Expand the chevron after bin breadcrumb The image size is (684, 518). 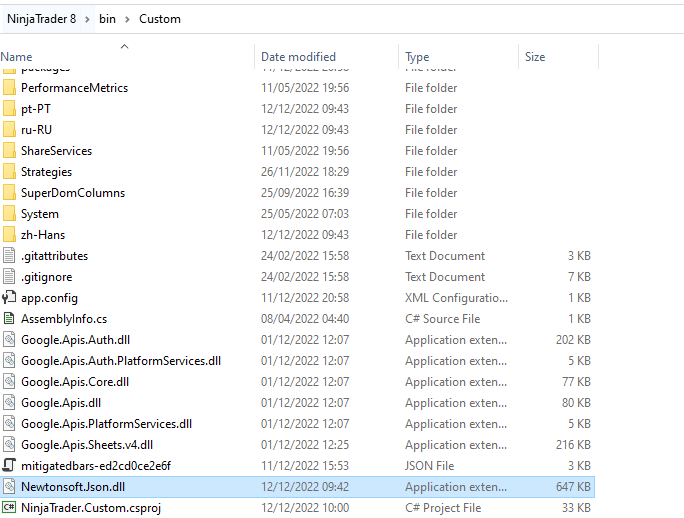click(127, 19)
